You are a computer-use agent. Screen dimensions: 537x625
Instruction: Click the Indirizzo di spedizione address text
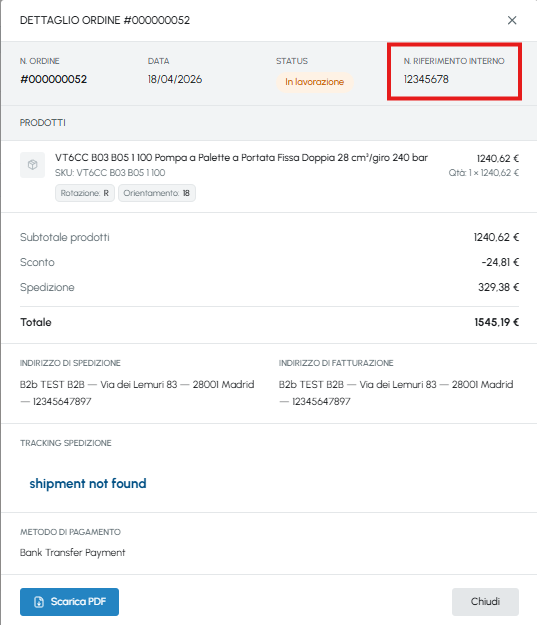[137, 393]
